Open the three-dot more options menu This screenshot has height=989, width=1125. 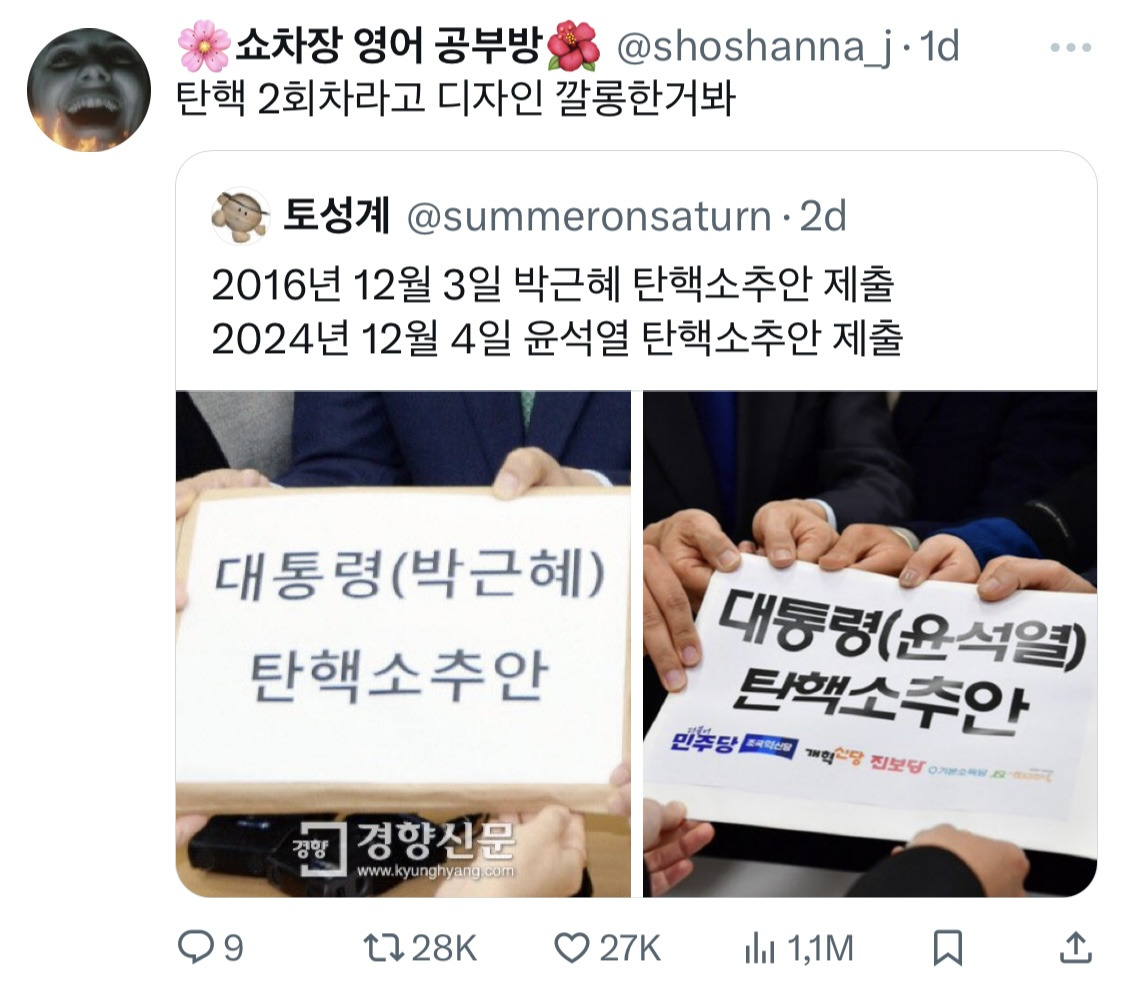(x=1070, y=48)
